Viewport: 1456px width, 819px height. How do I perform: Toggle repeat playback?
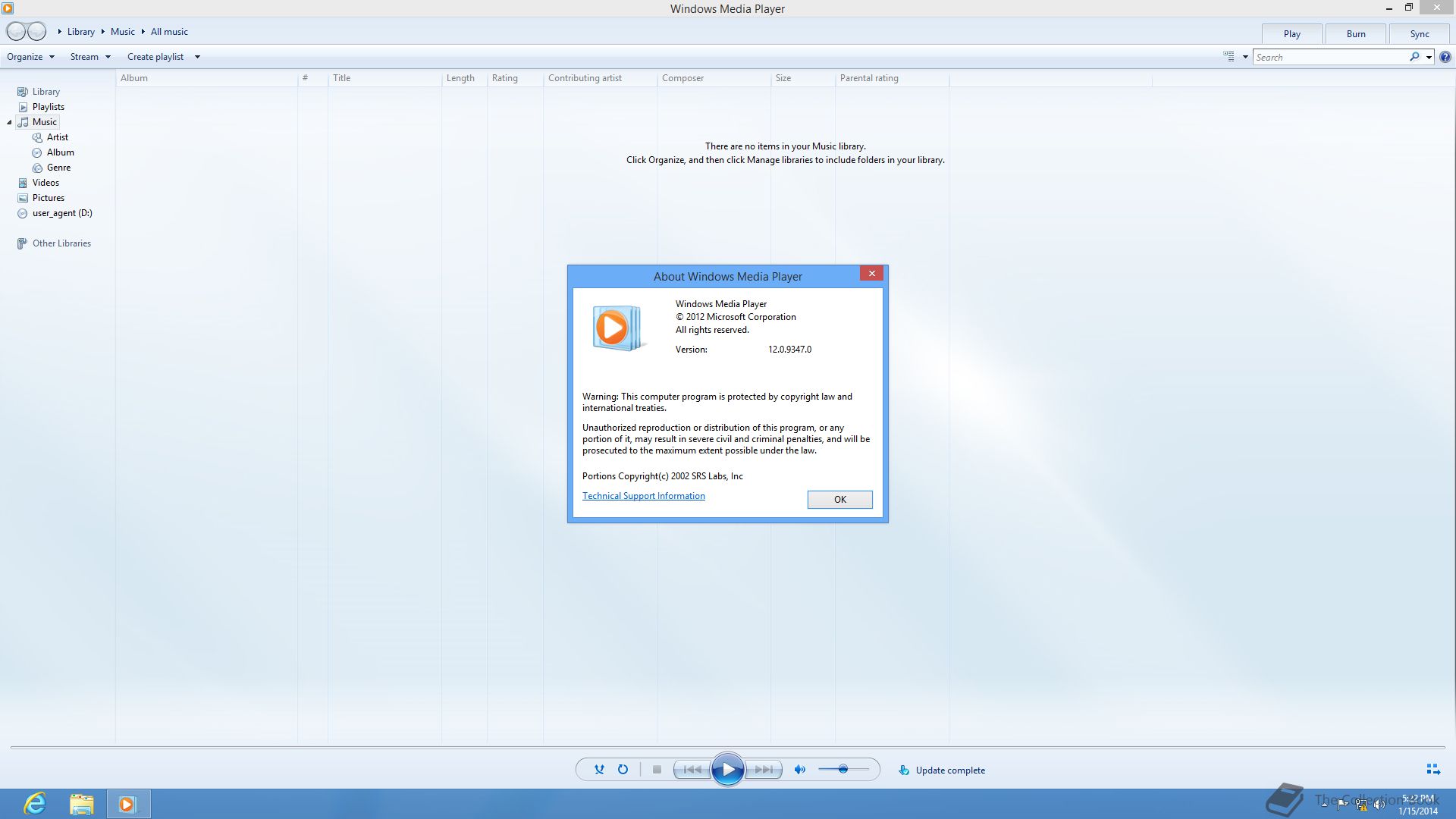coord(623,770)
